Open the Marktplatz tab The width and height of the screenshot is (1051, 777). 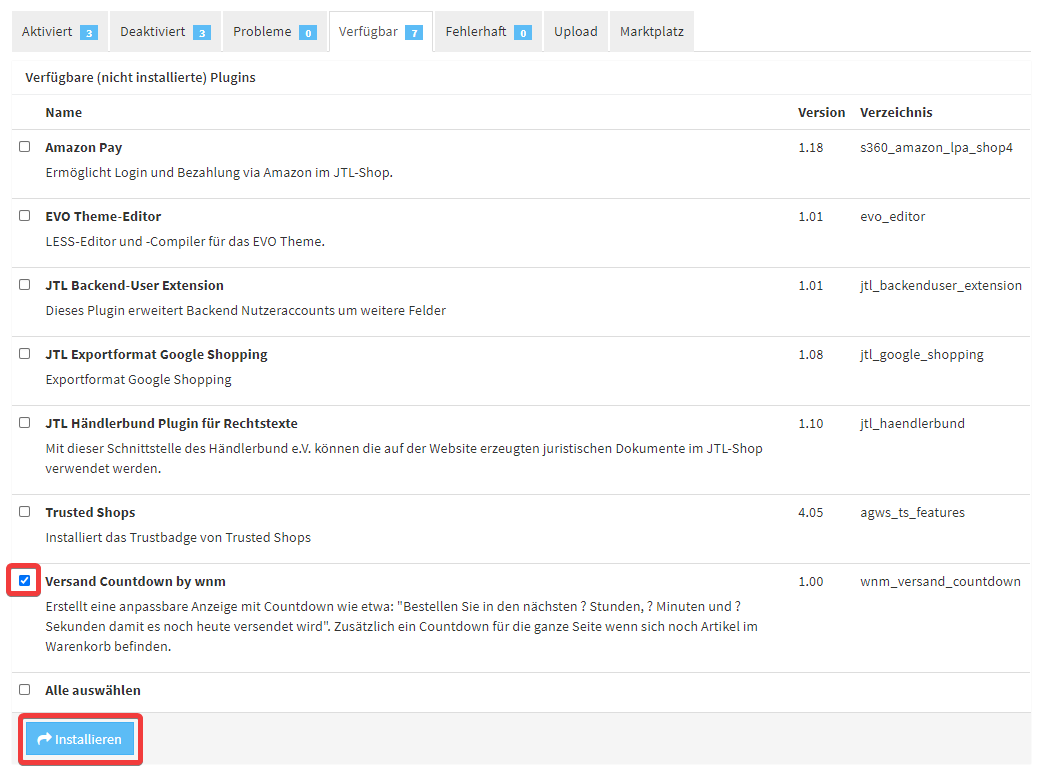[652, 32]
